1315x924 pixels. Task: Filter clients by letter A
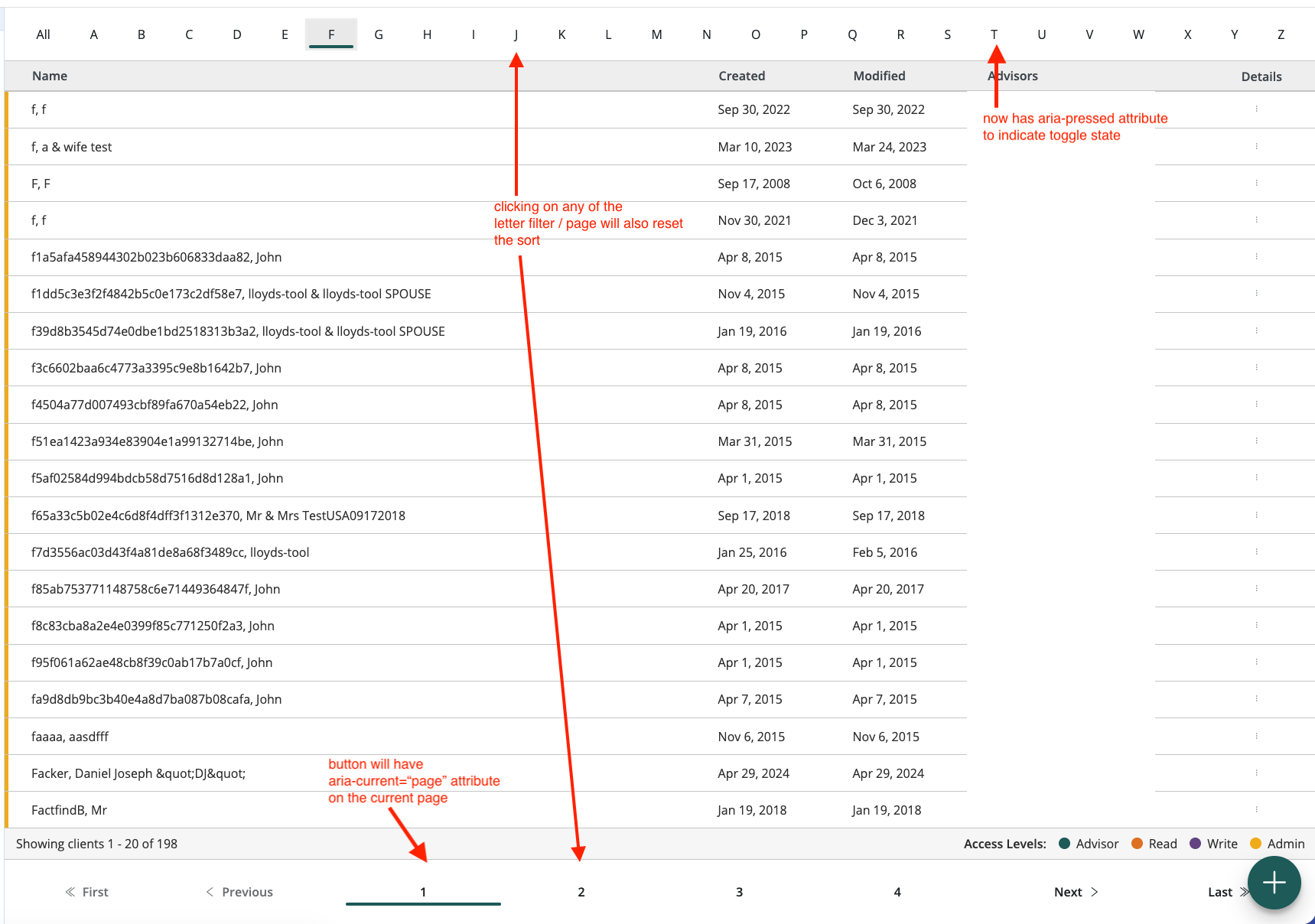[93, 34]
